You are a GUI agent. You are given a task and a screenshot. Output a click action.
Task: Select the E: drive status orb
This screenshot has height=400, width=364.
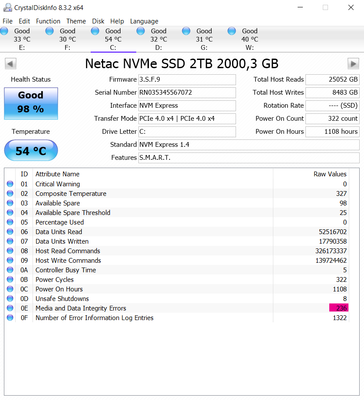(4, 31)
